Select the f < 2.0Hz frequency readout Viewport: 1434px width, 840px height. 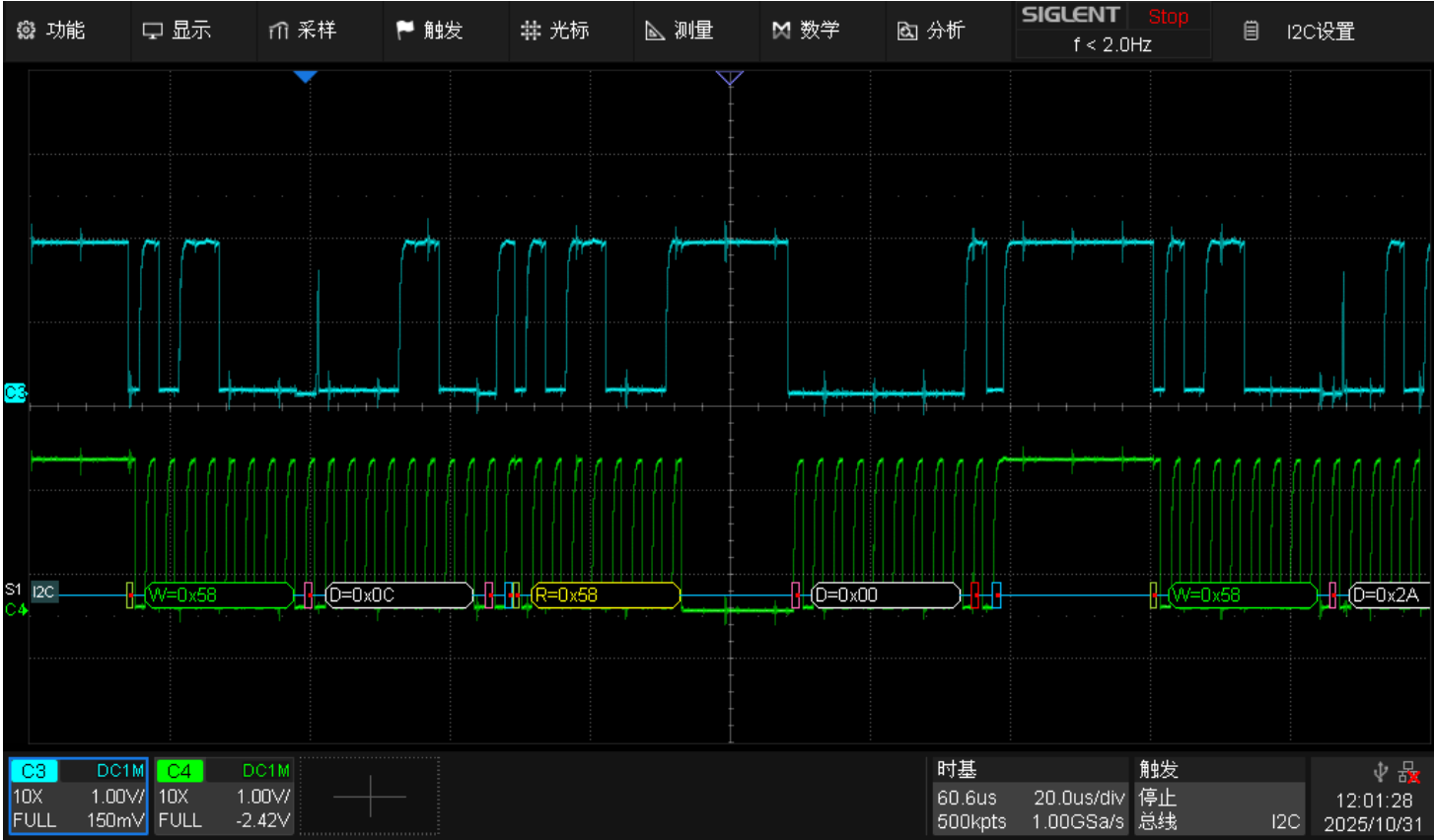(1112, 44)
